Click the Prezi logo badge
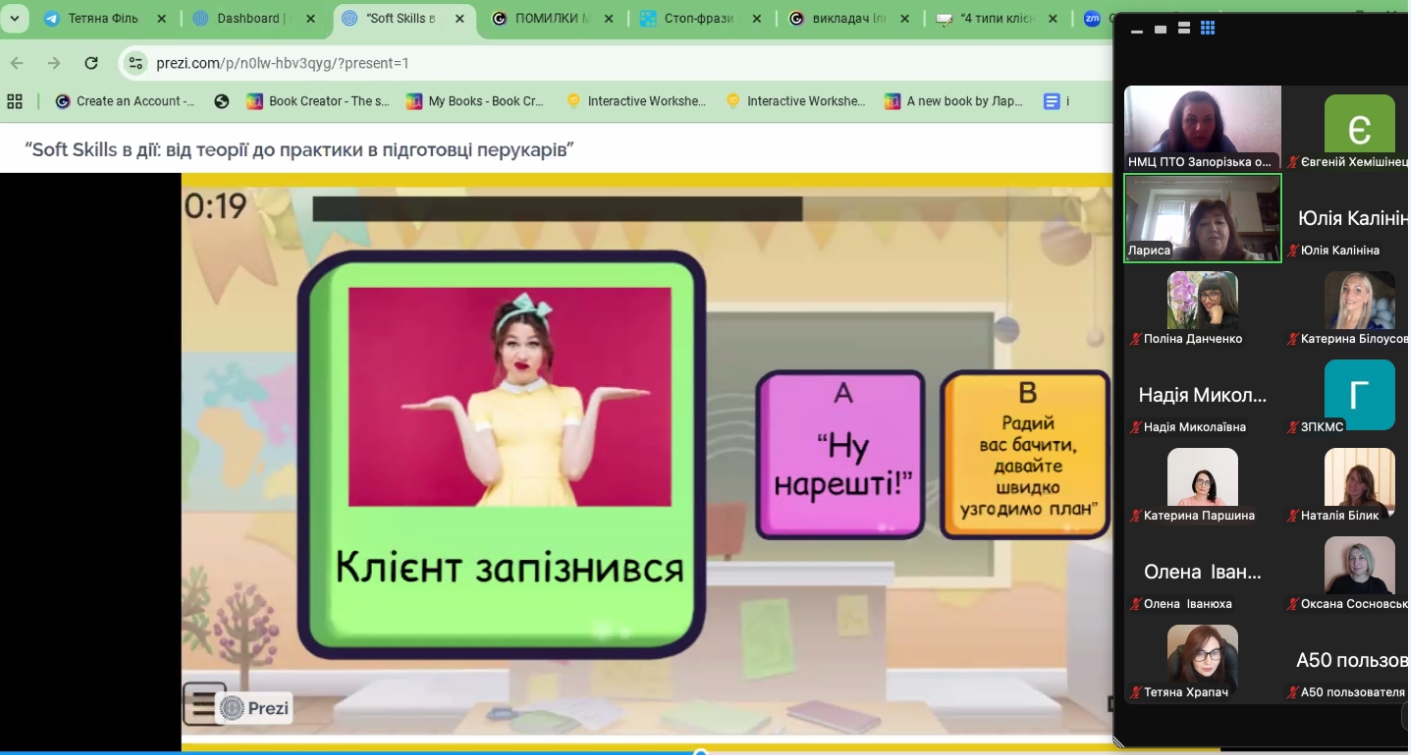The height and width of the screenshot is (755, 1411). tap(255, 708)
